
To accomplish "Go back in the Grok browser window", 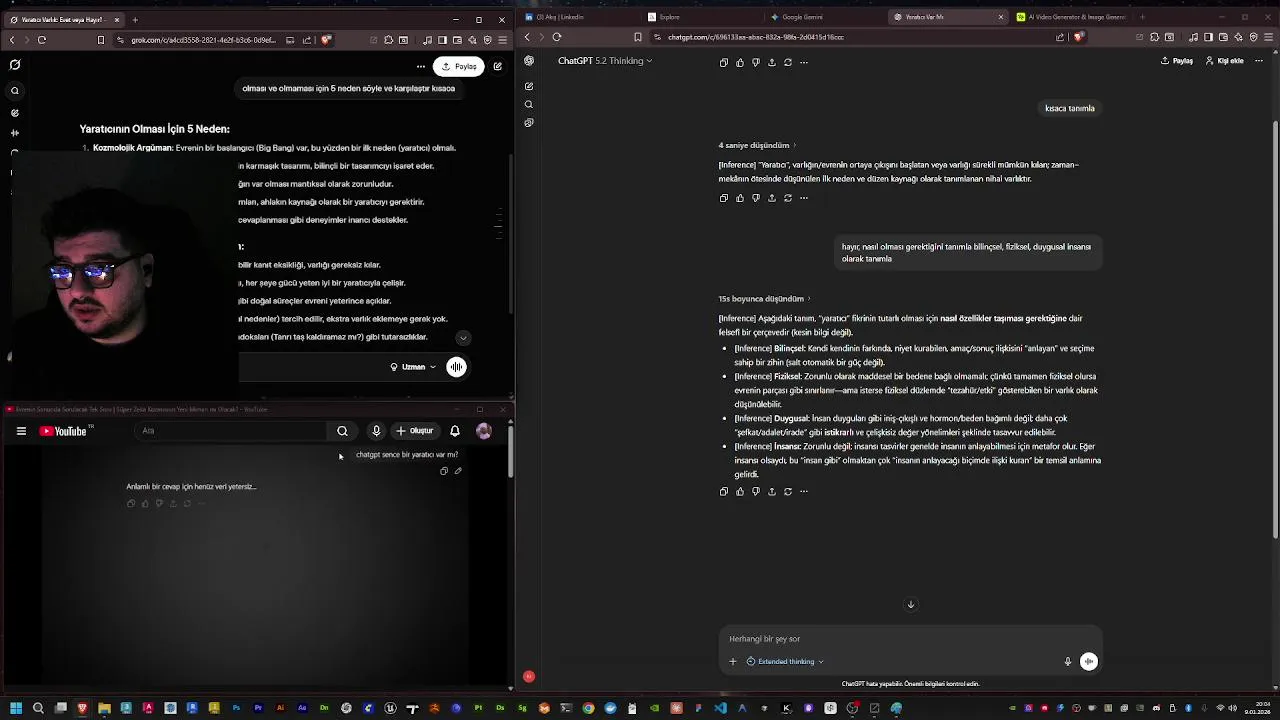I will pos(12,39).
